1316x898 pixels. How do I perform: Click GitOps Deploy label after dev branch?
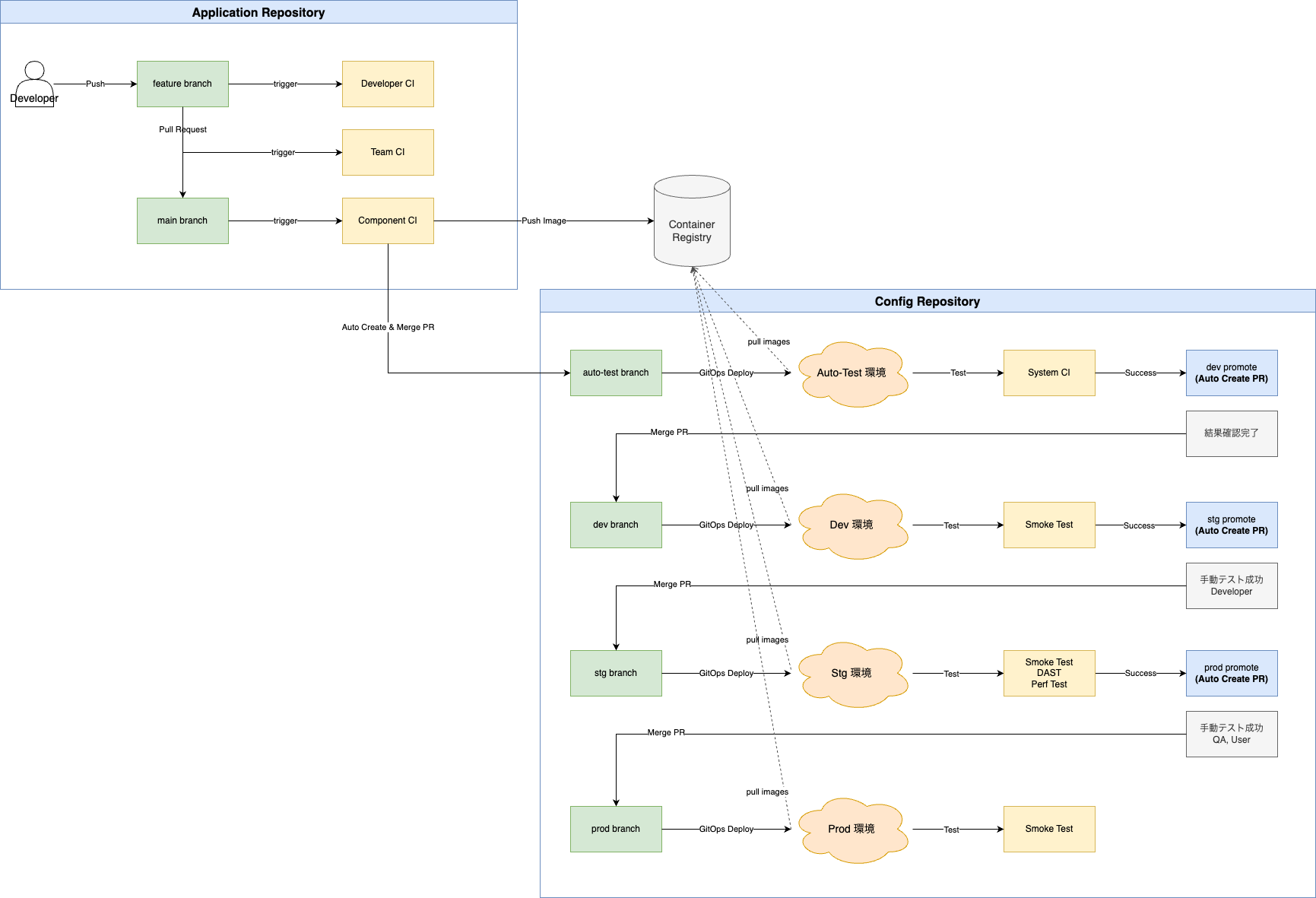tap(726, 525)
